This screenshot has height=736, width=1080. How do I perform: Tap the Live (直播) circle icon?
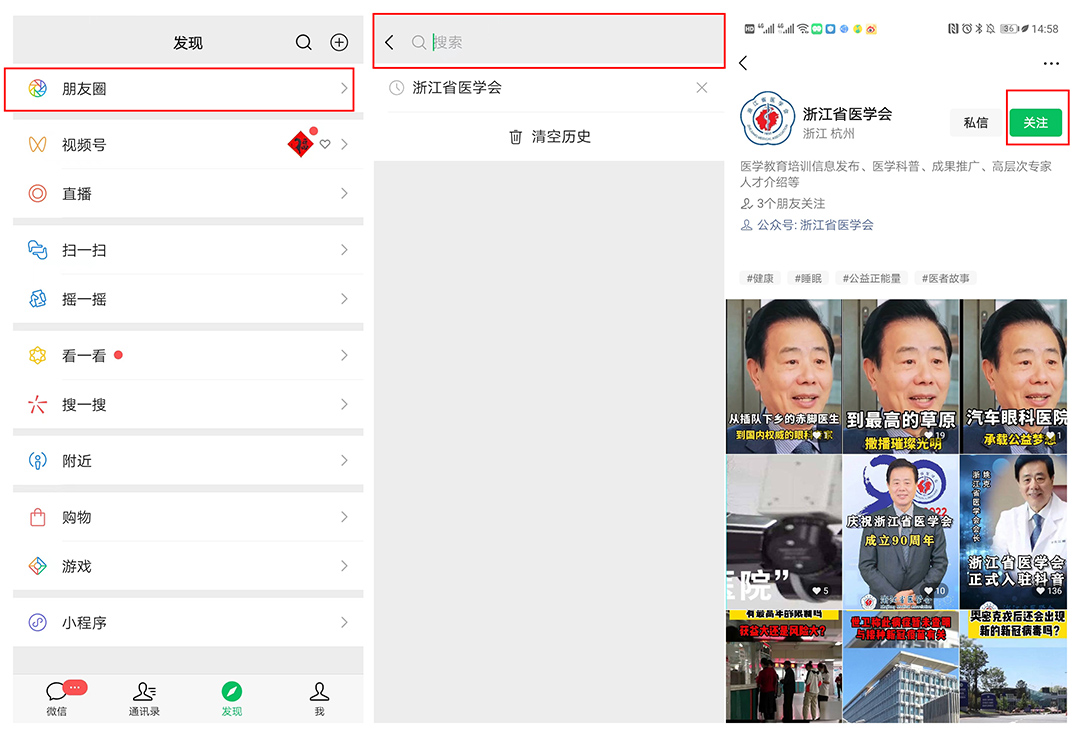(x=37, y=193)
